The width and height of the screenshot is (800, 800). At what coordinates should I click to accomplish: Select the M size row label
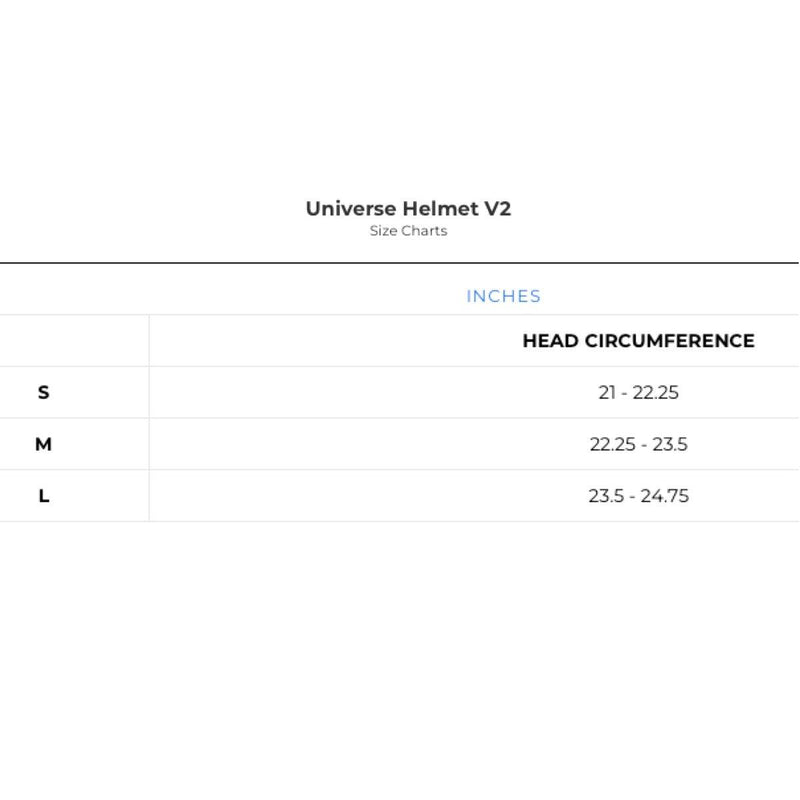tap(43, 444)
